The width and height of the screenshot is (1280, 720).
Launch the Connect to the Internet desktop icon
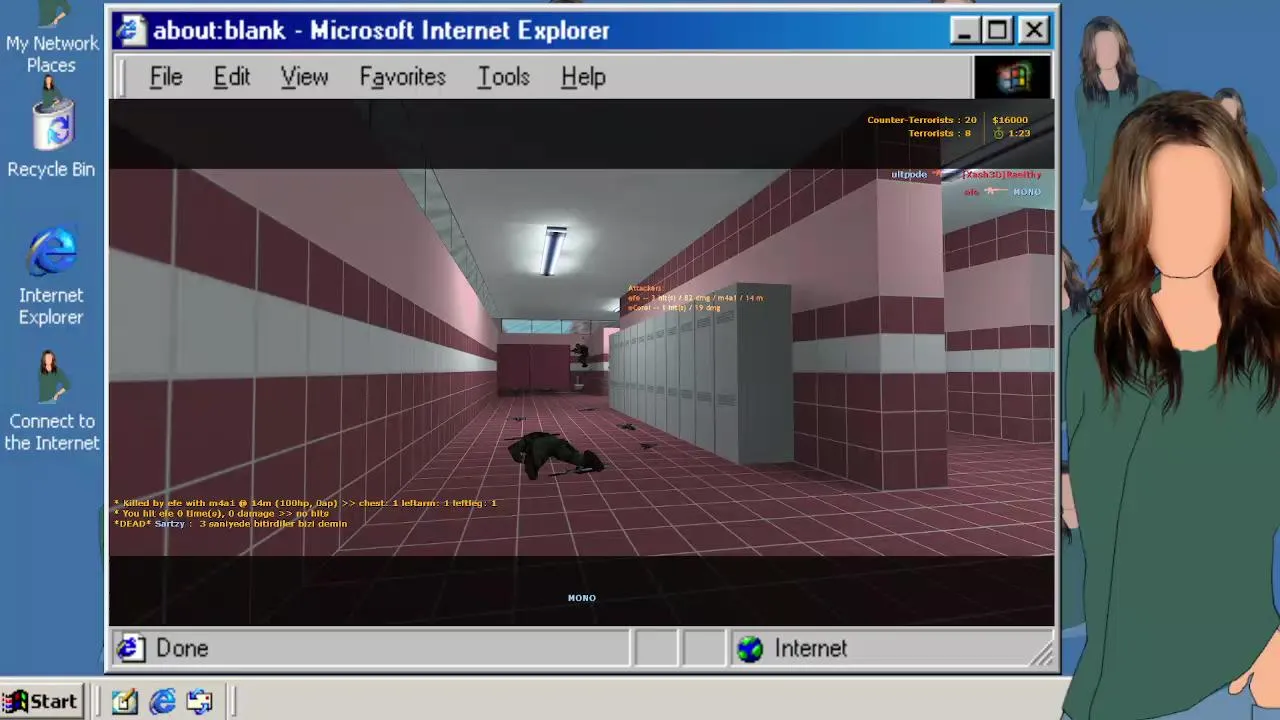click(x=51, y=402)
